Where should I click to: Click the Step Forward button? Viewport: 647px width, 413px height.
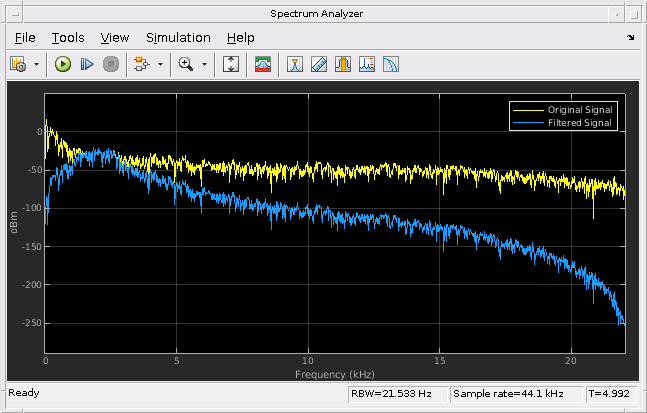(x=87, y=64)
